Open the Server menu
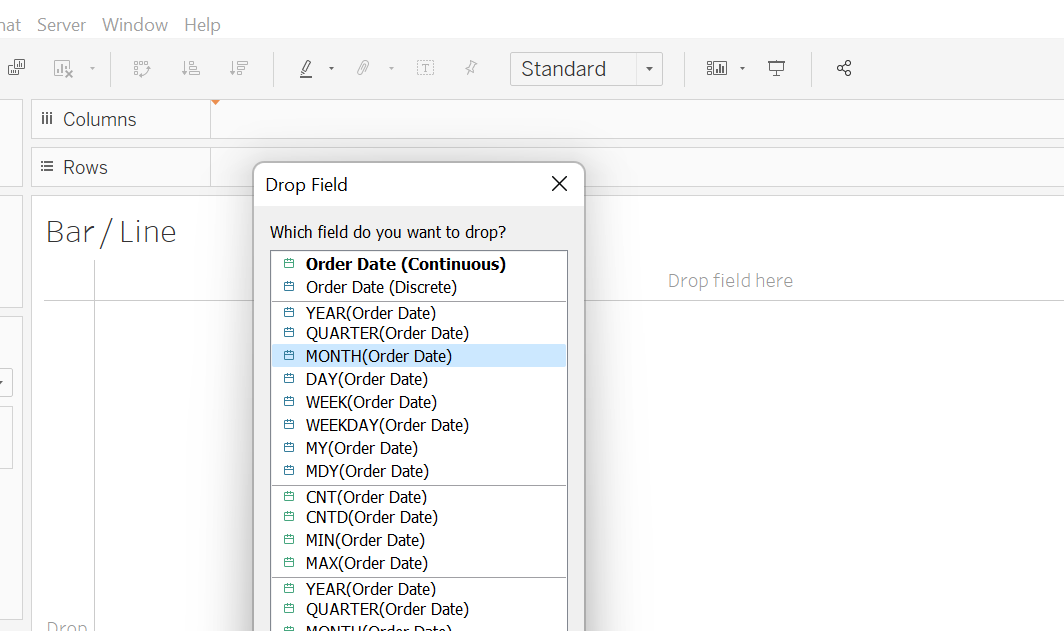 click(x=61, y=24)
